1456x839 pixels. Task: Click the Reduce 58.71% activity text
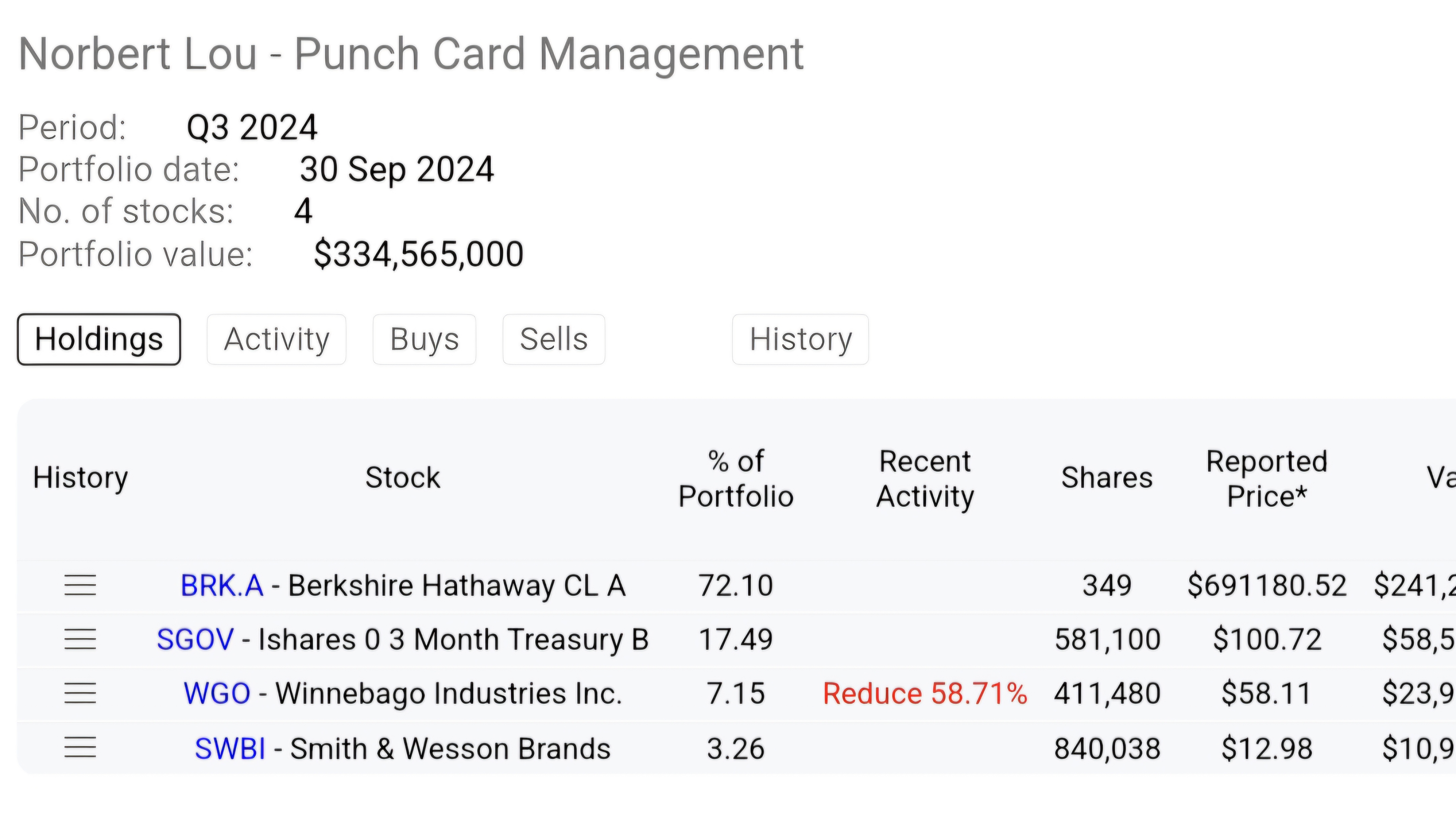click(x=924, y=693)
